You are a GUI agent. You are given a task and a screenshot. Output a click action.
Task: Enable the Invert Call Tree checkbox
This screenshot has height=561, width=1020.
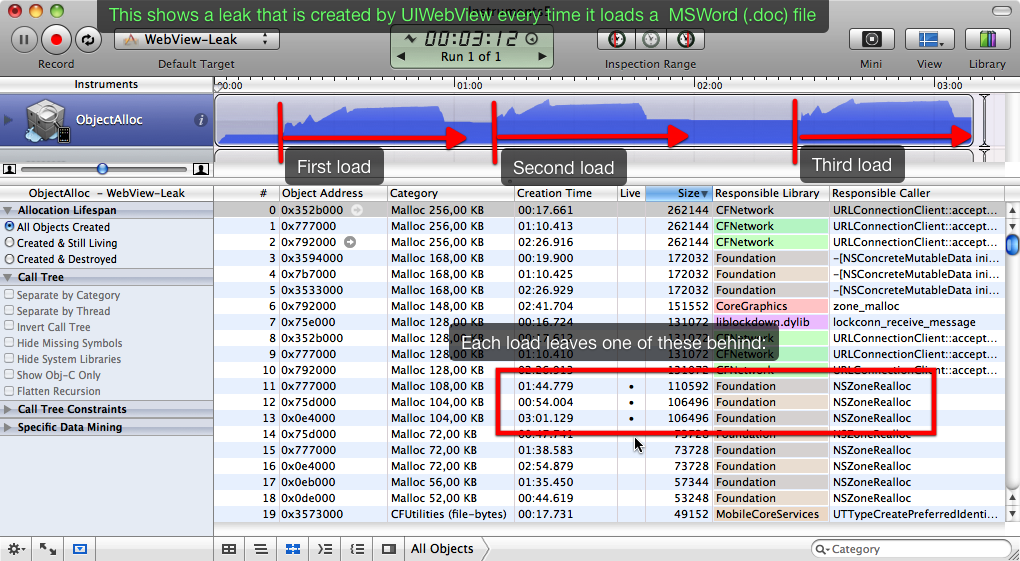[9, 327]
